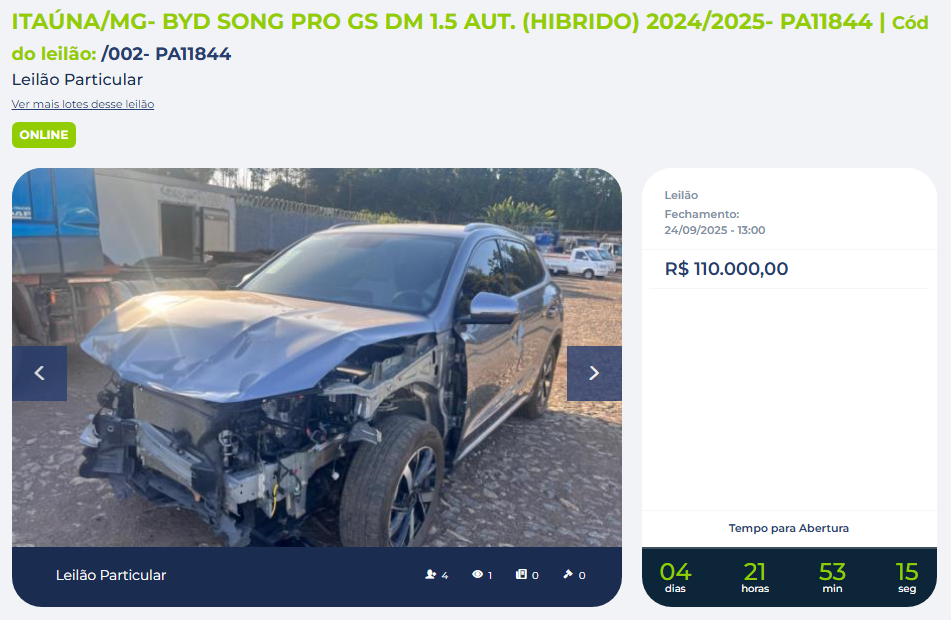Click the countdown days value 04
Viewport: 951px width, 620px height.
tap(675, 571)
